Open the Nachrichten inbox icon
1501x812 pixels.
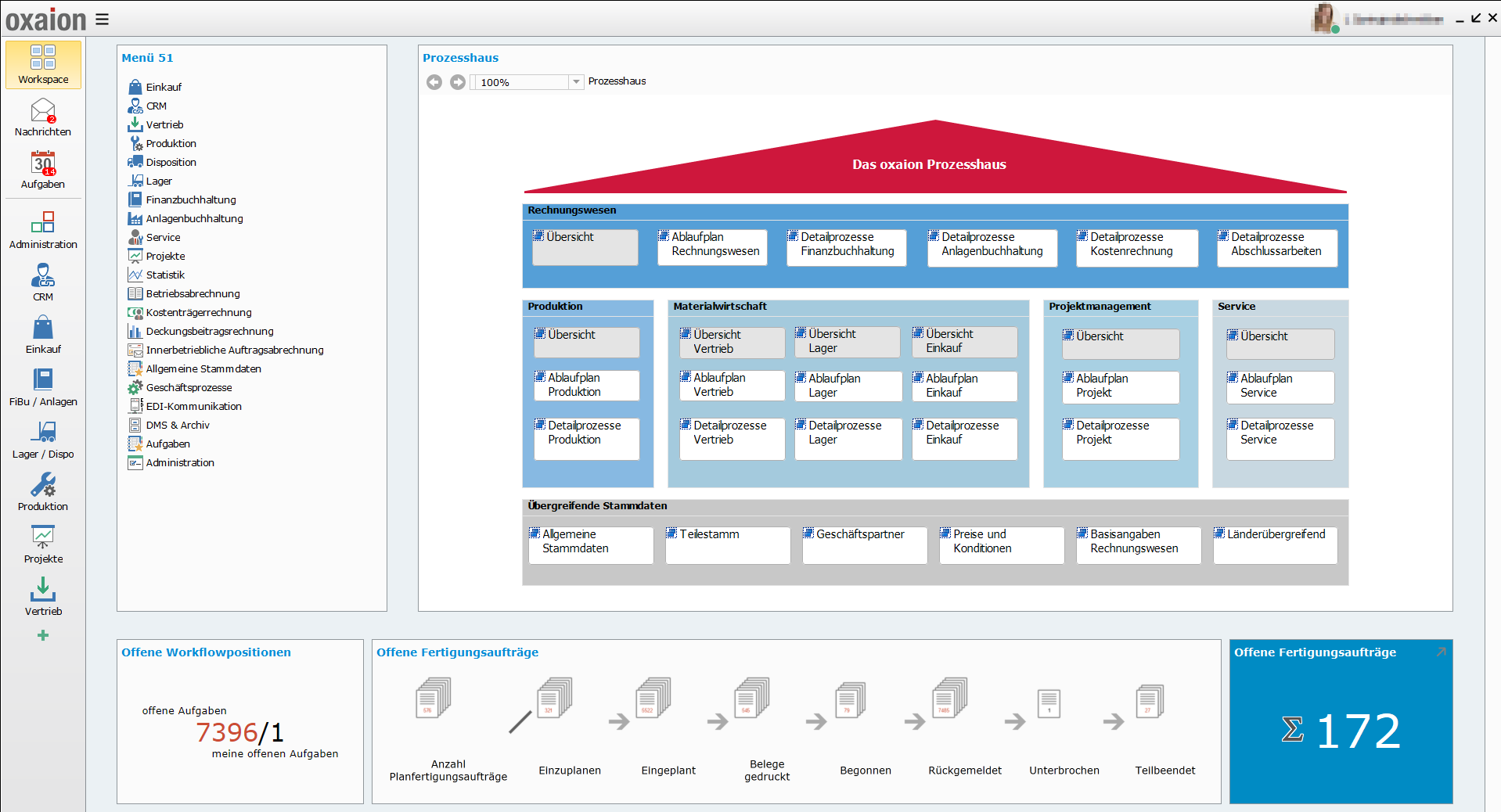click(x=43, y=111)
